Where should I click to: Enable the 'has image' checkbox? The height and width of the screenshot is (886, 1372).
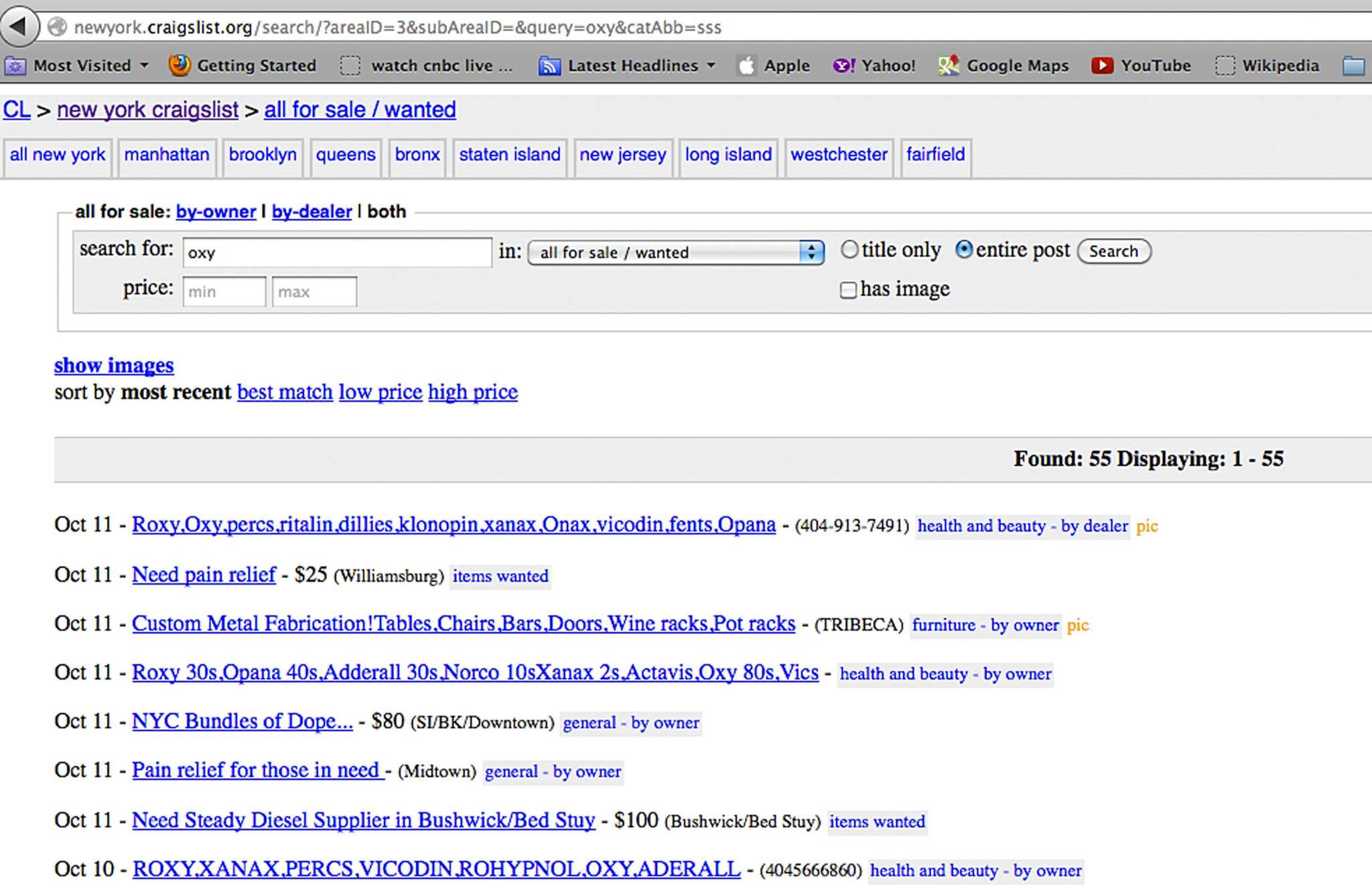[848, 290]
